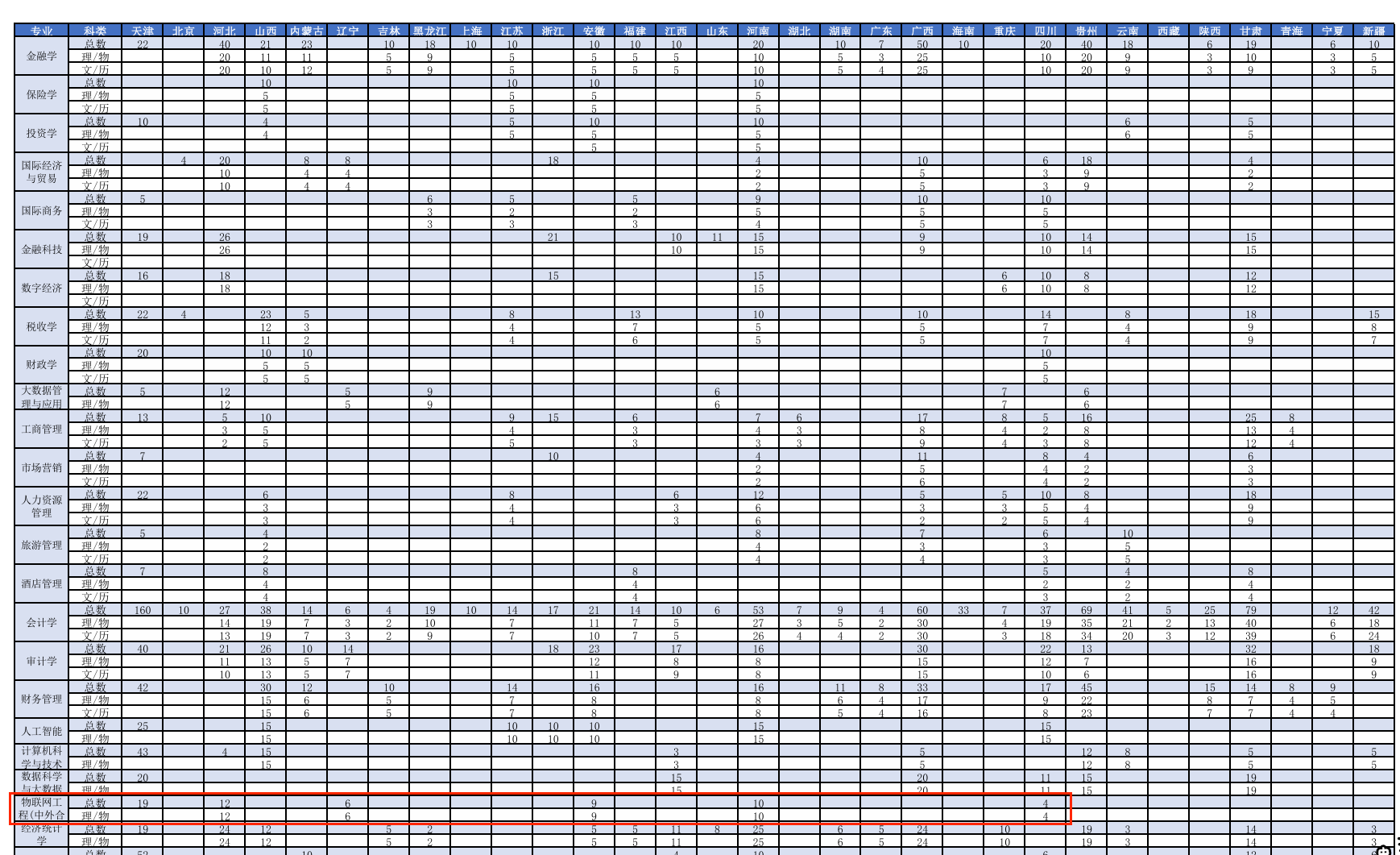
Task: Select the 人工智能 major cell
Action: pos(41,732)
